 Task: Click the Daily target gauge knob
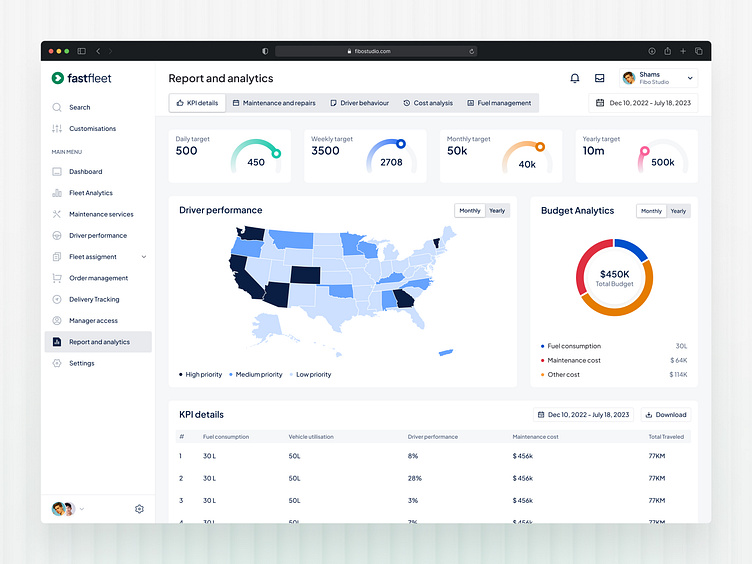click(276, 153)
